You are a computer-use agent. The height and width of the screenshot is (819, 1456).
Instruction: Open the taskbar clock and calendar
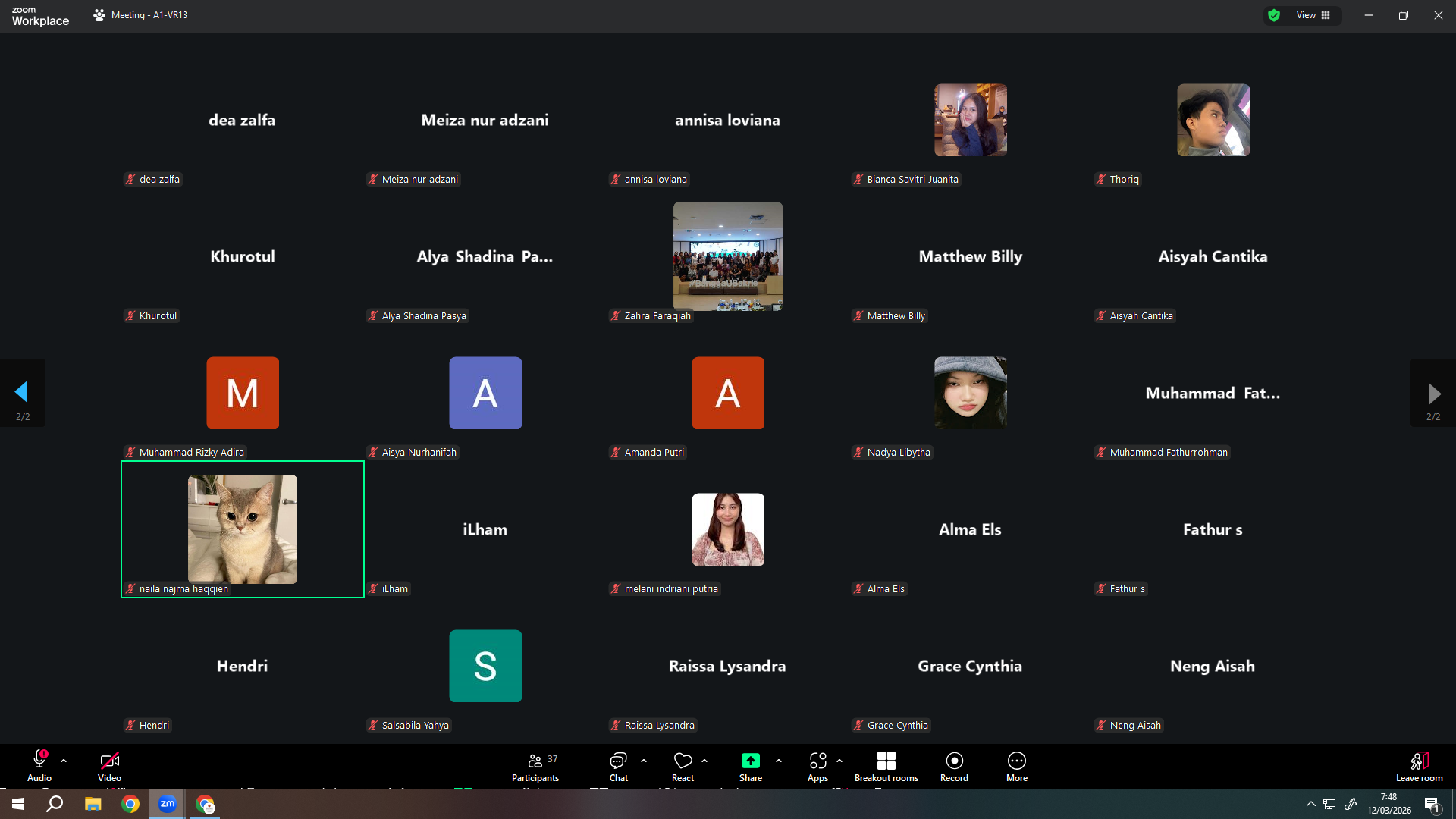click(x=1389, y=804)
